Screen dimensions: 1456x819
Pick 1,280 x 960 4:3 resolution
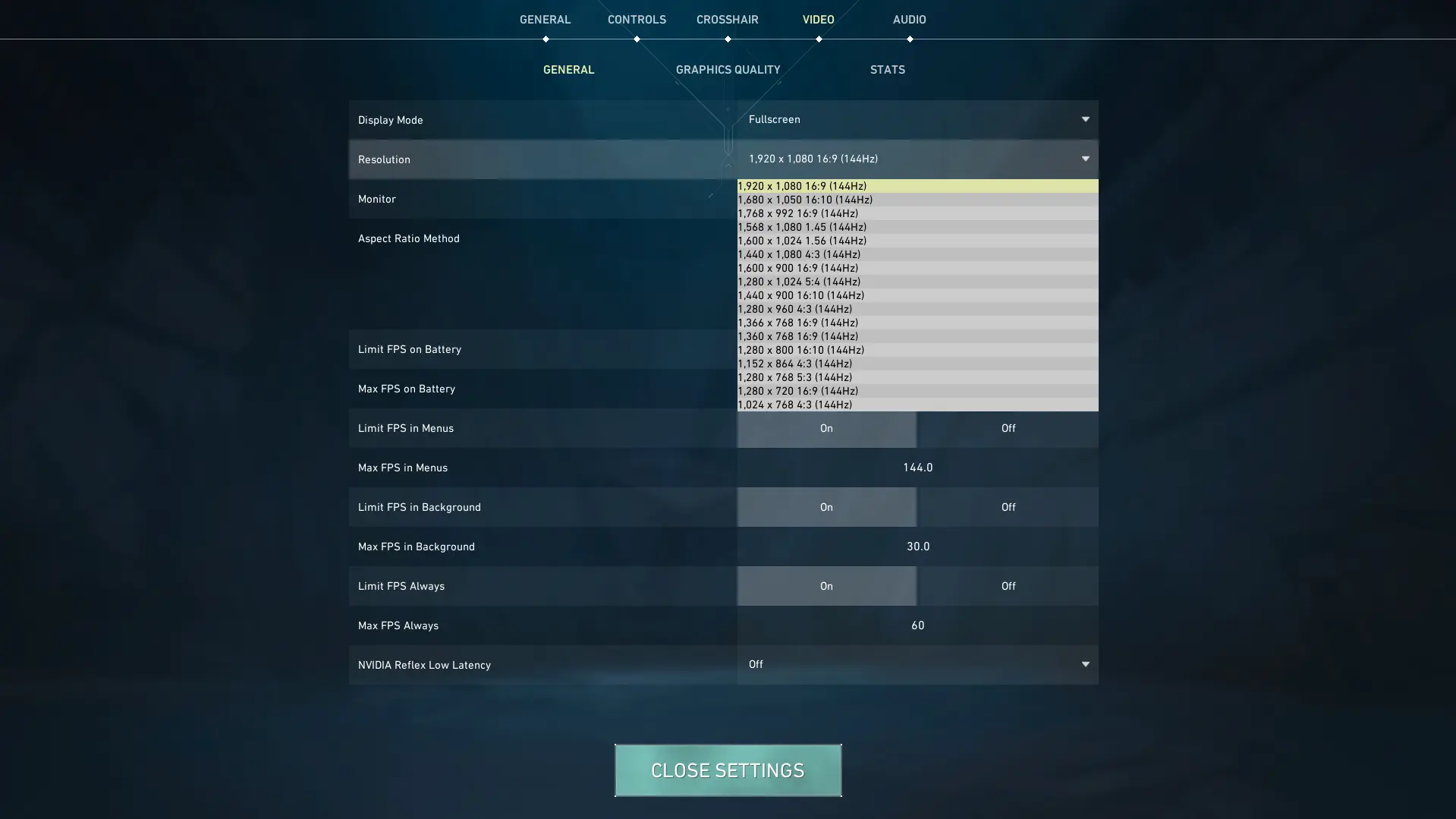pos(917,309)
